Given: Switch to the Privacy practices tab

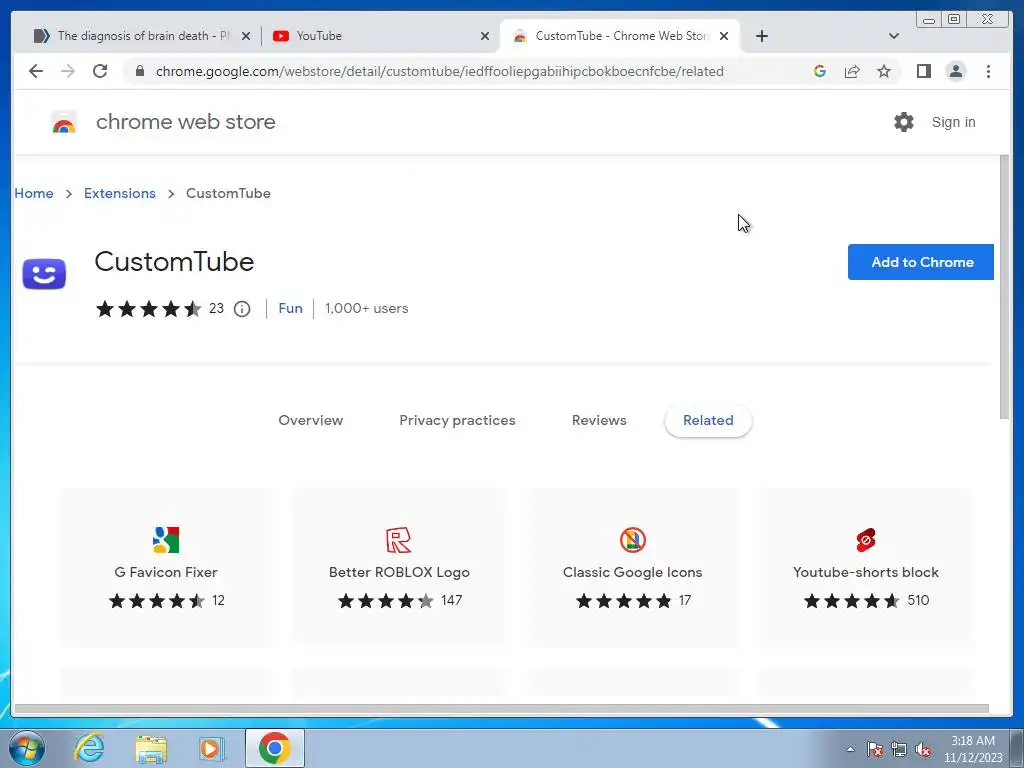Looking at the screenshot, I should tap(457, 421).
